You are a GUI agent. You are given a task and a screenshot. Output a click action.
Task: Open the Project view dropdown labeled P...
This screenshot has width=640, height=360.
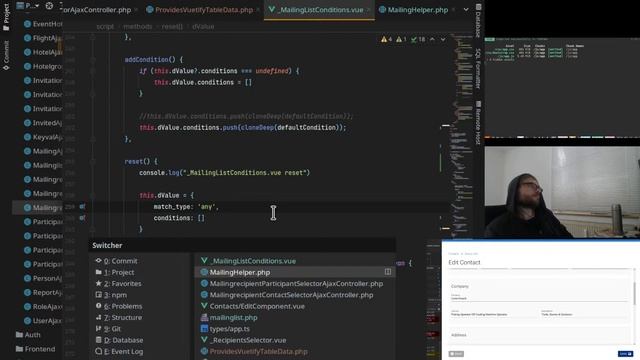(x=28, y=6)
